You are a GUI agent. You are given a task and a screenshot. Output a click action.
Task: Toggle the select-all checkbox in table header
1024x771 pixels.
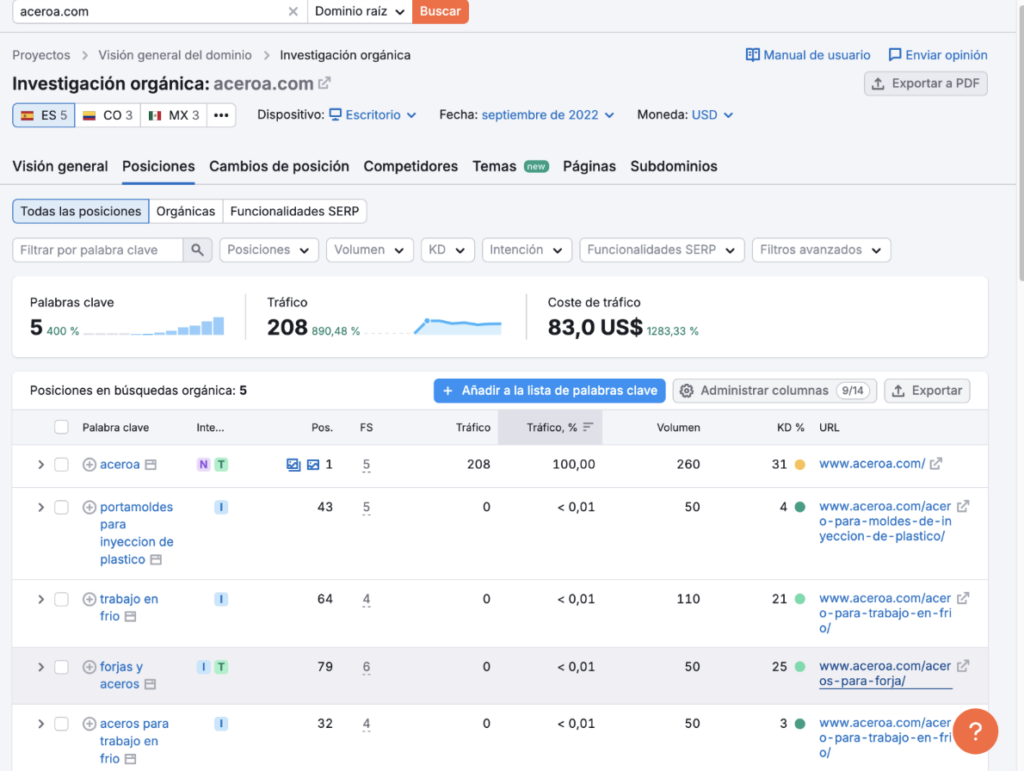62,428
